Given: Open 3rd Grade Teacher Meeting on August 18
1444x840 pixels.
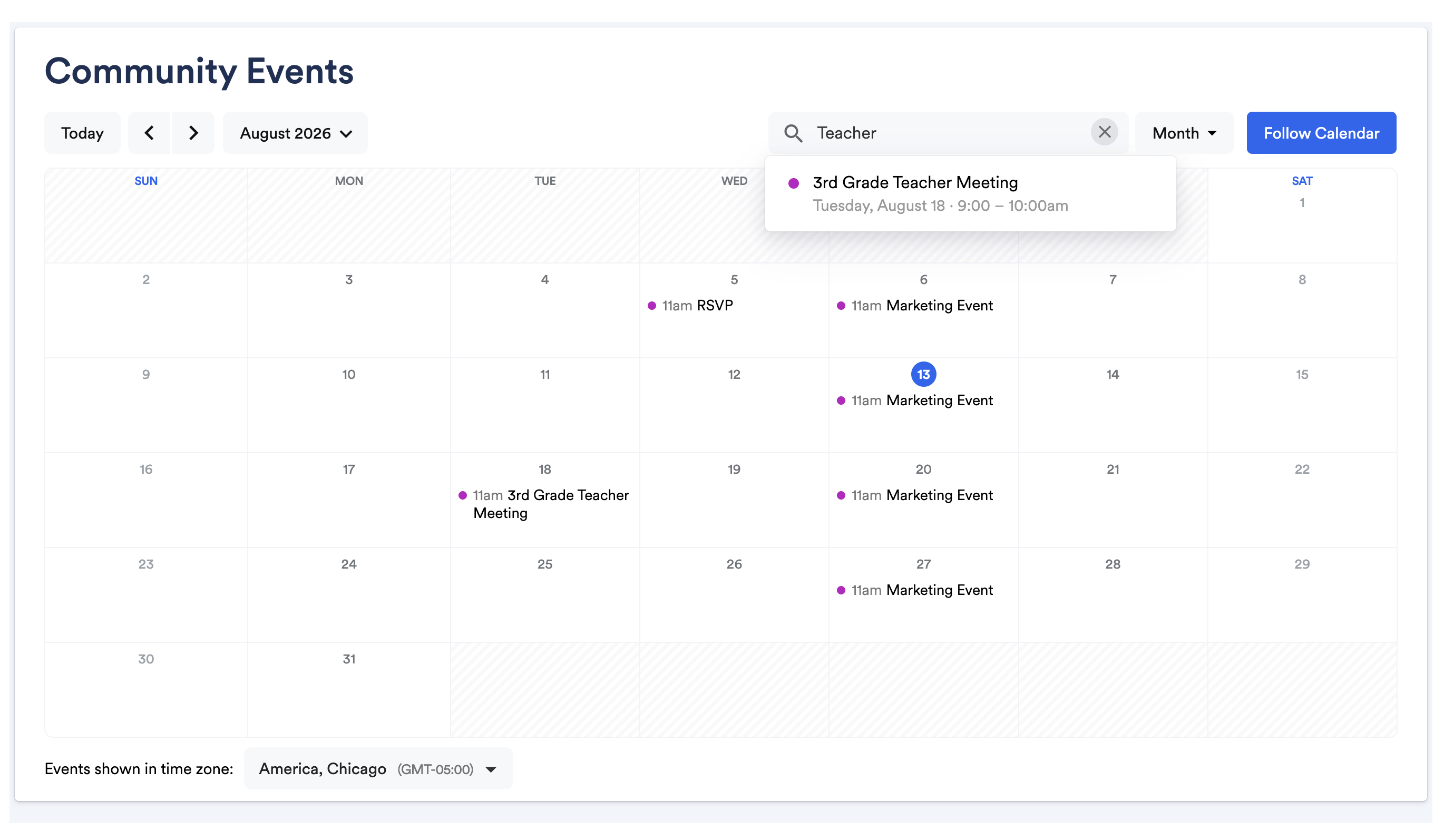Looking at the screenshot, I should (544, 504).
